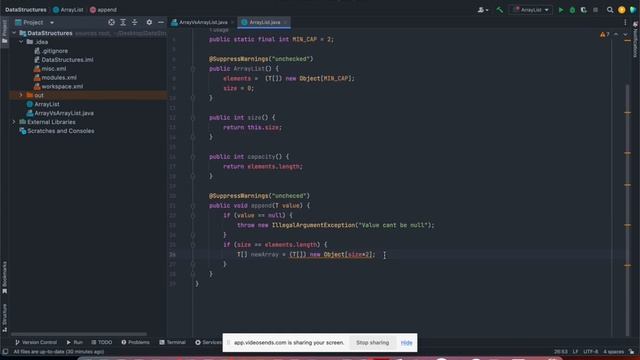Click append breadcrumb in navigation bar

[103, 10]
